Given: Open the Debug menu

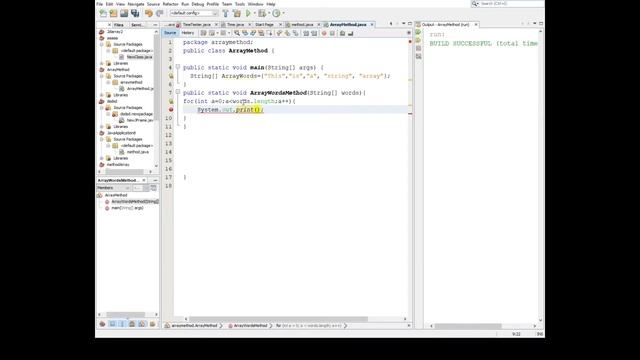Looking at the screenshot, I should [x=198, y=4].
